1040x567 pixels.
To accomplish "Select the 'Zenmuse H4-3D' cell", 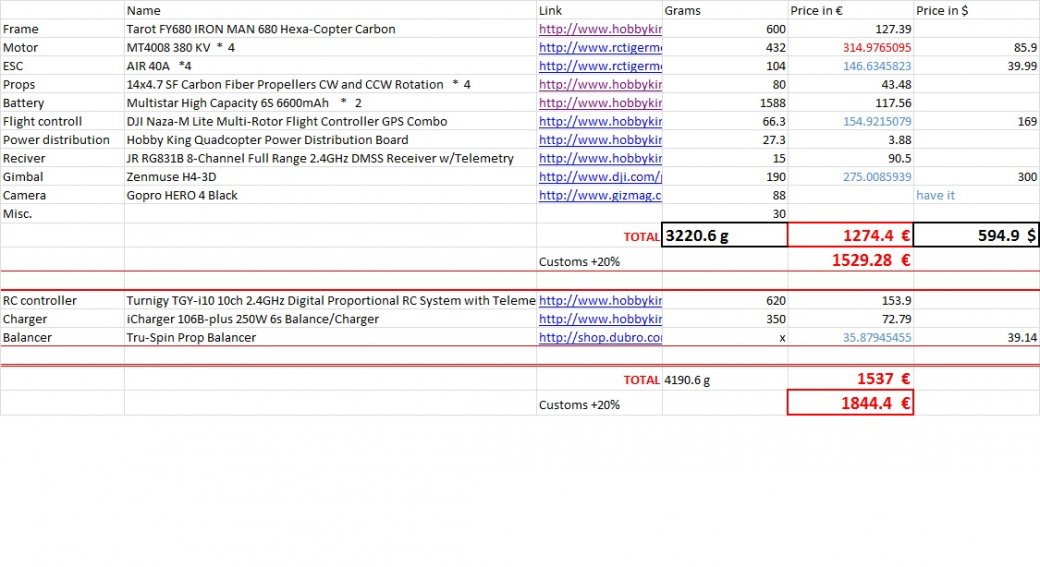I will pyautogui.click(x=330, y=177).
